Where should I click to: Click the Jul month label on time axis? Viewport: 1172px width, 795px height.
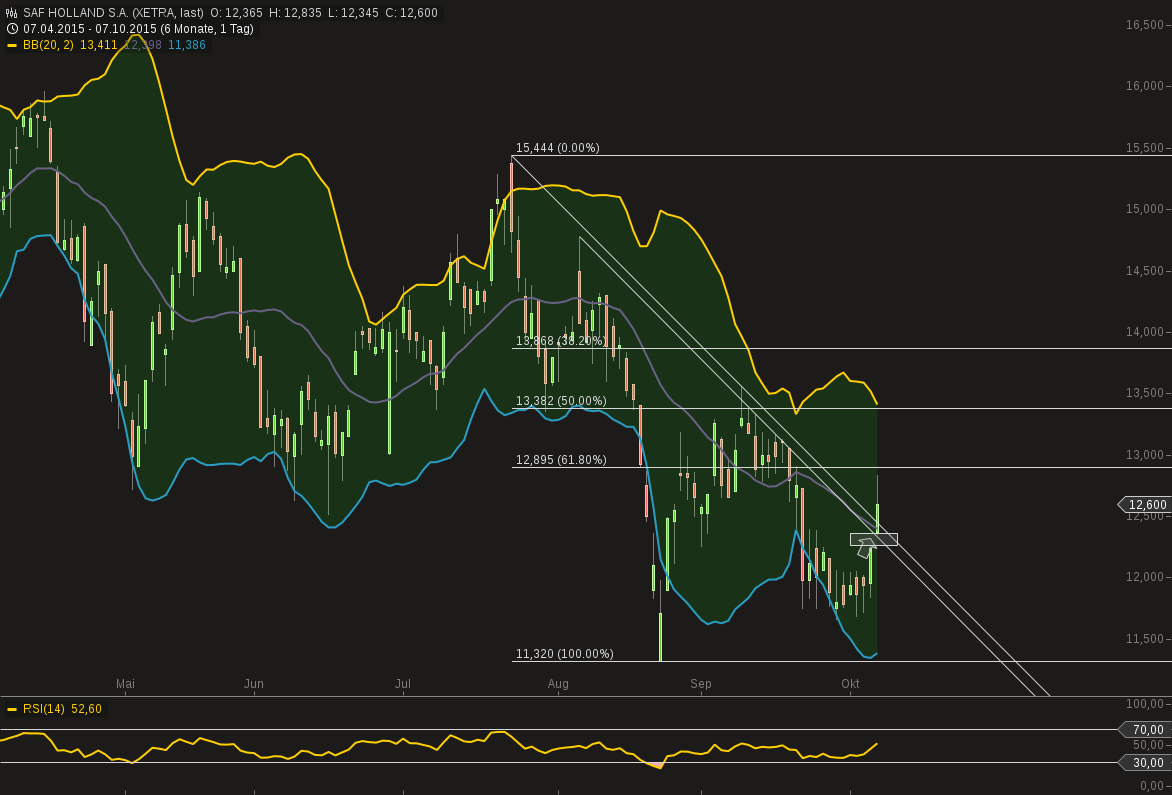click(x=403, y=684)
